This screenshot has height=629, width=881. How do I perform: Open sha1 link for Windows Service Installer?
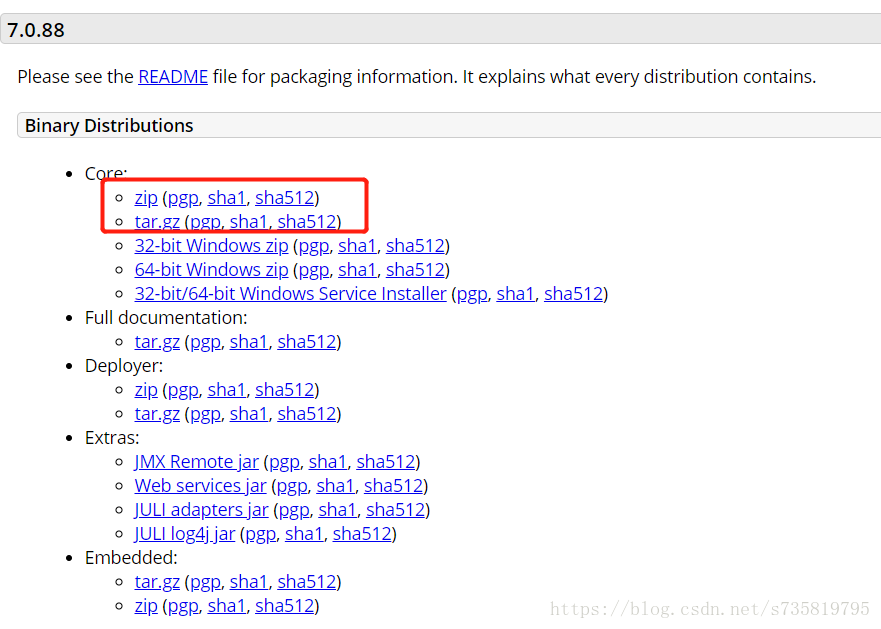pyautogui.click(x=516, y=294)
